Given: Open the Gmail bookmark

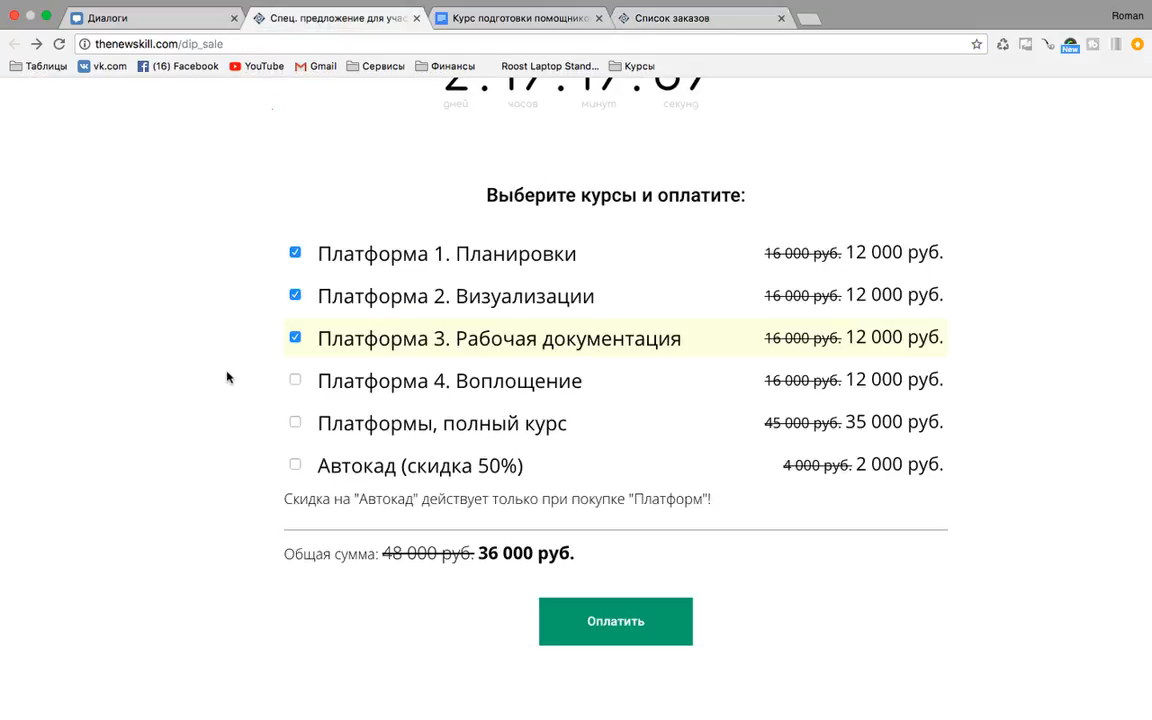Looking at the screenshot, I should point(315,66).
